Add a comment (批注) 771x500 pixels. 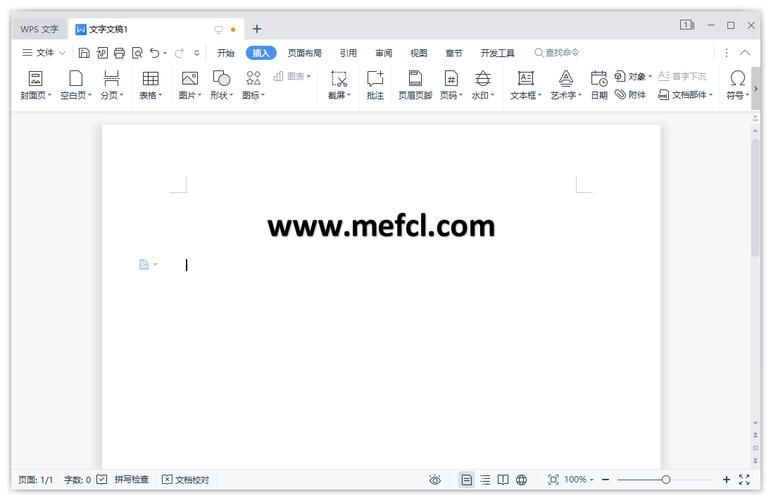pyautogui.click(x=375, y=85)
